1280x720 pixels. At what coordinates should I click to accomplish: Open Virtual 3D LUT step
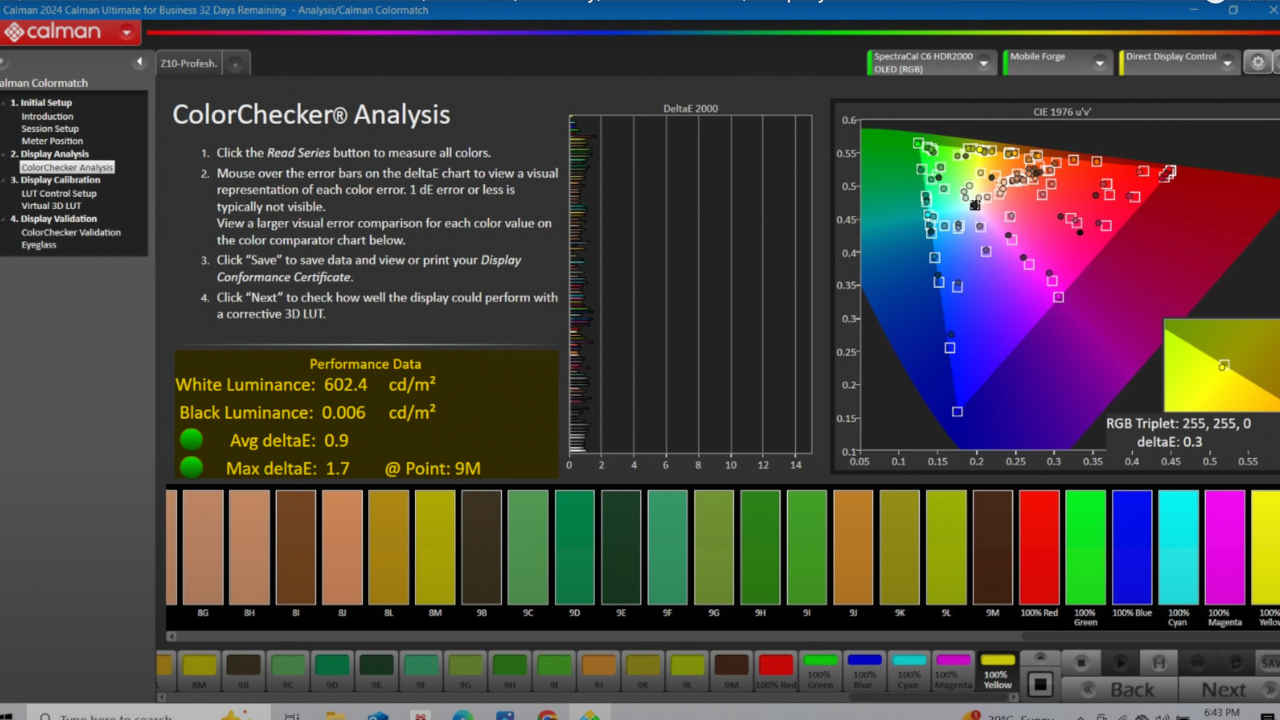point(51,206)
